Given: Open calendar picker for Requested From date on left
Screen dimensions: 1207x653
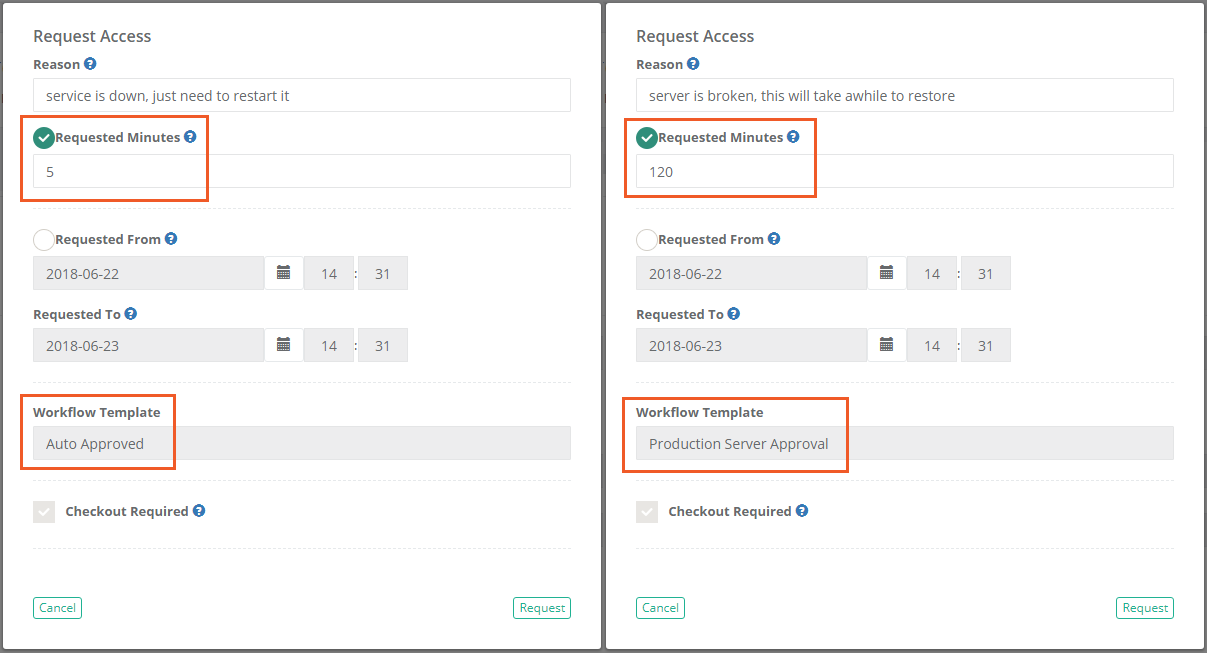Looking at the screenshot, I should click(283, 272).
